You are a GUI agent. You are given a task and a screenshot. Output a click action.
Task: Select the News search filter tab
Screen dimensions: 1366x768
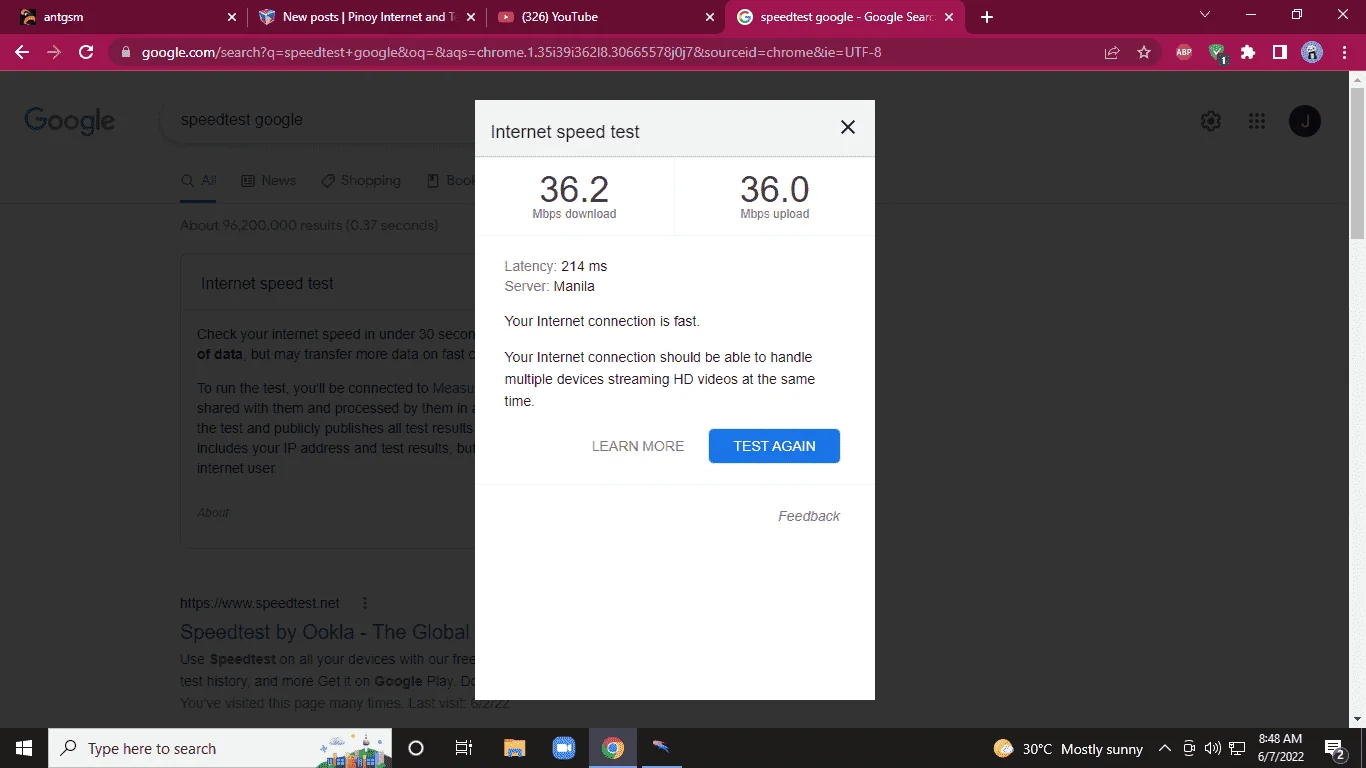pyautogui.click(x=268, y=180)
